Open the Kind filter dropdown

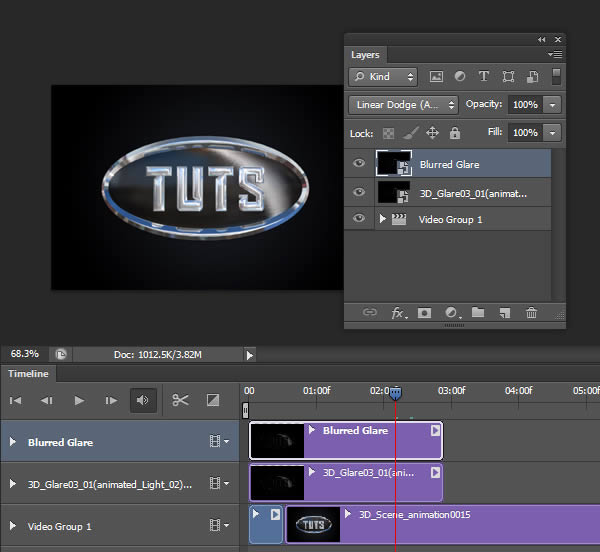click(x=383, y=77)
